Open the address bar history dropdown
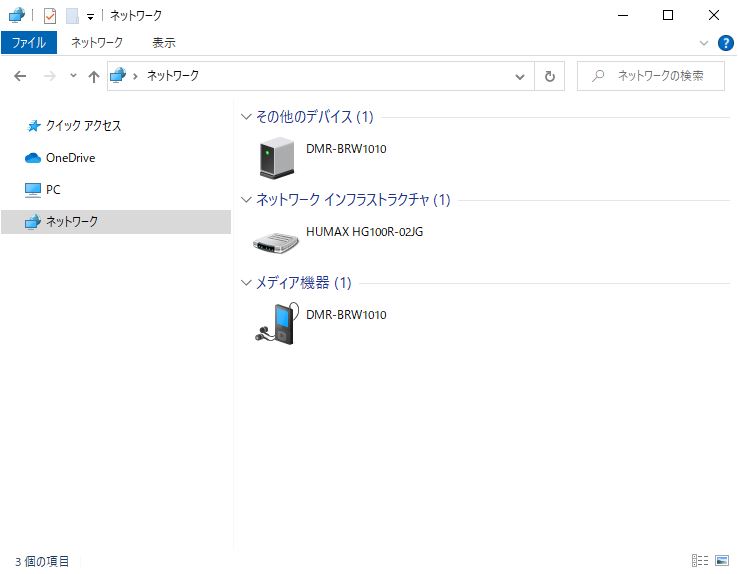 pyautogui.click(x=520, y=76)
